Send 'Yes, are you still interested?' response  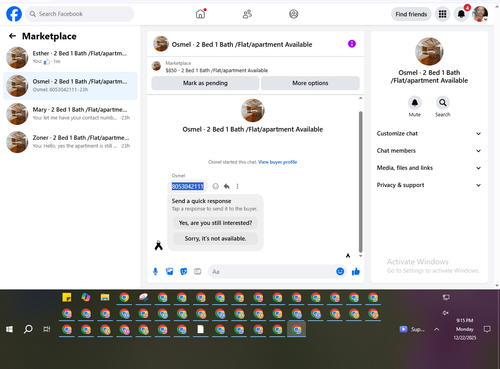pyautogui.click(x=215, y=223)
